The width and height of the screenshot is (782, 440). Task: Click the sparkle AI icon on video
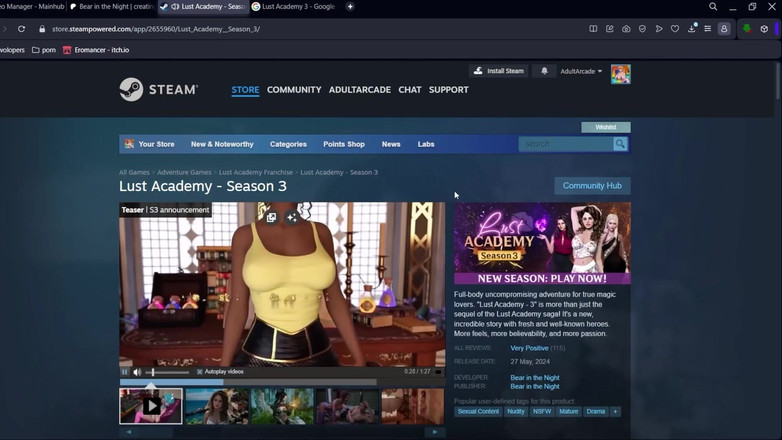[x=292, y=218]
